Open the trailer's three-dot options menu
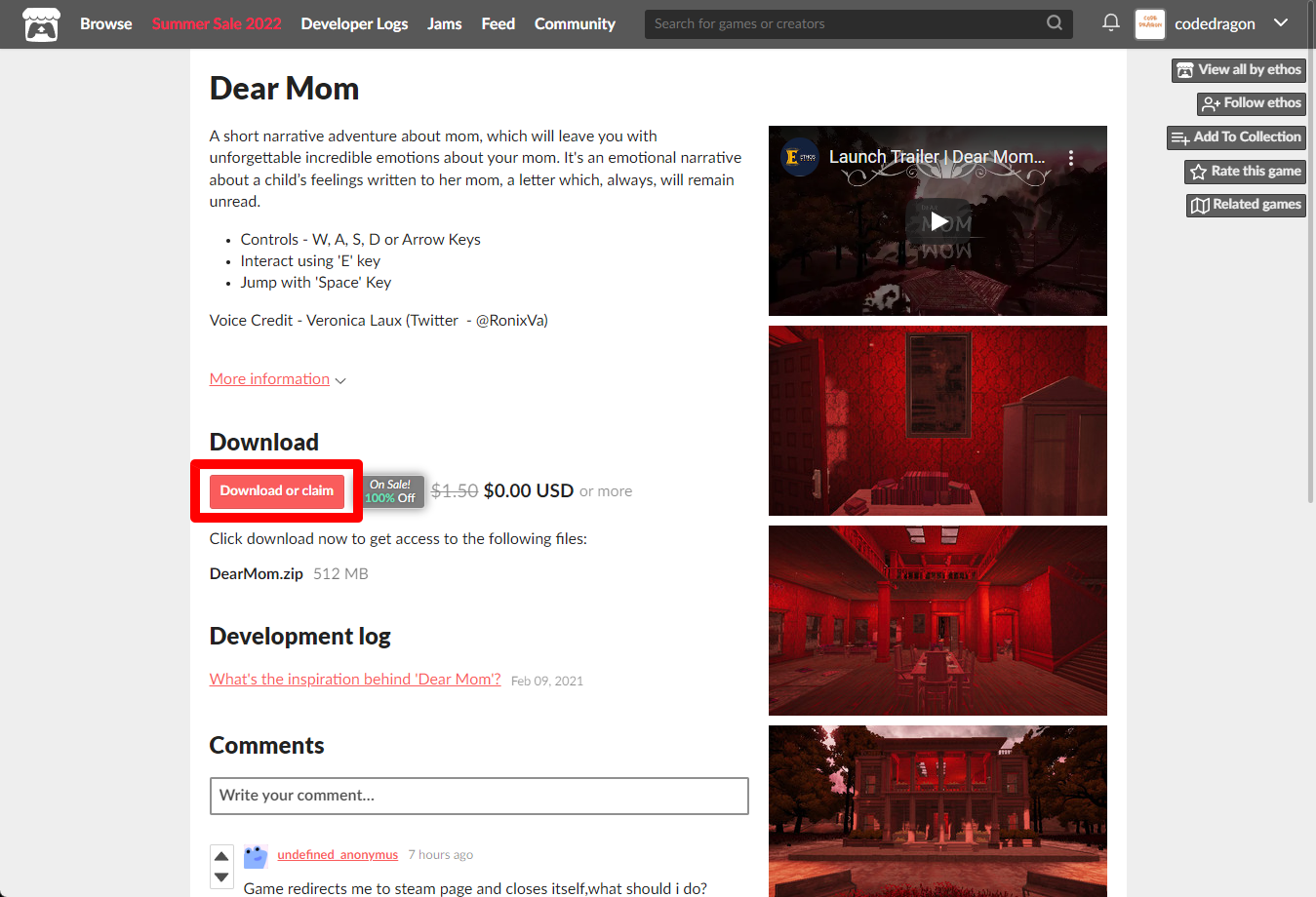This screenshot has width=1316, height=897. pyautogui.click(x=1071, y=157)
